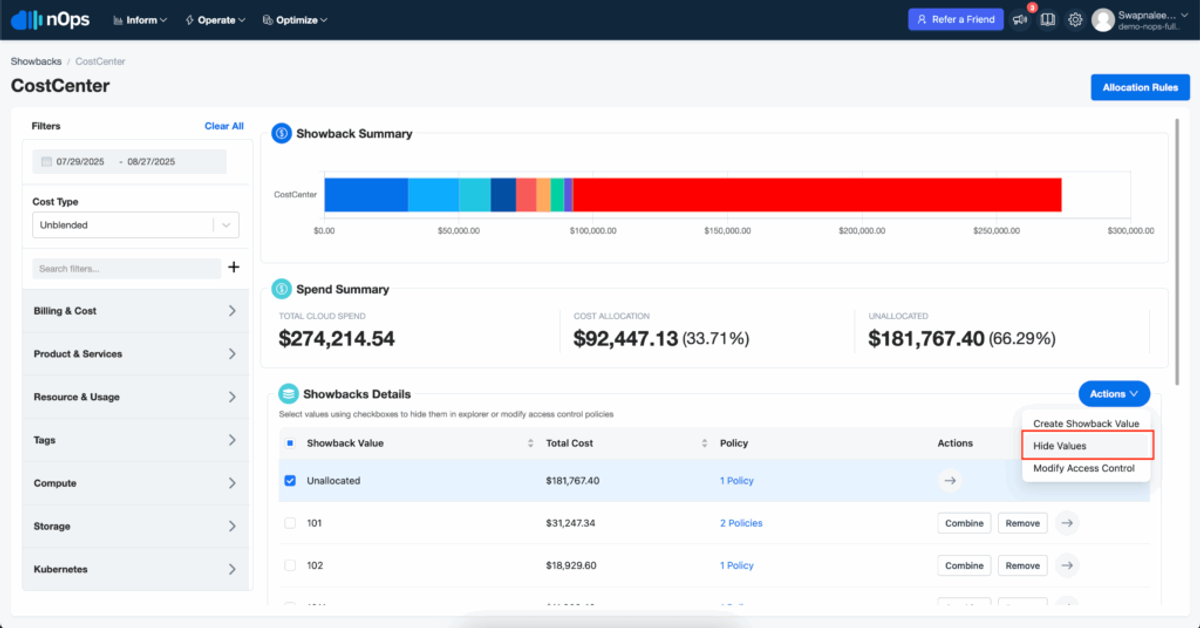The height and width of the screenshot is (628, 1200).
Task: Click the red Unallocated bar segment
Action: pos(817,194)
